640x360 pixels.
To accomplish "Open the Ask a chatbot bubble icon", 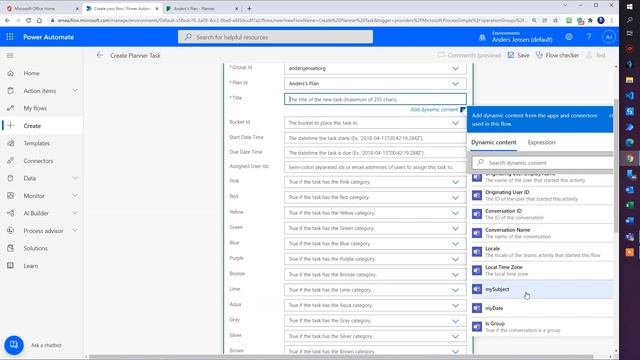I will pyautogui.click(x=14, y=345).
